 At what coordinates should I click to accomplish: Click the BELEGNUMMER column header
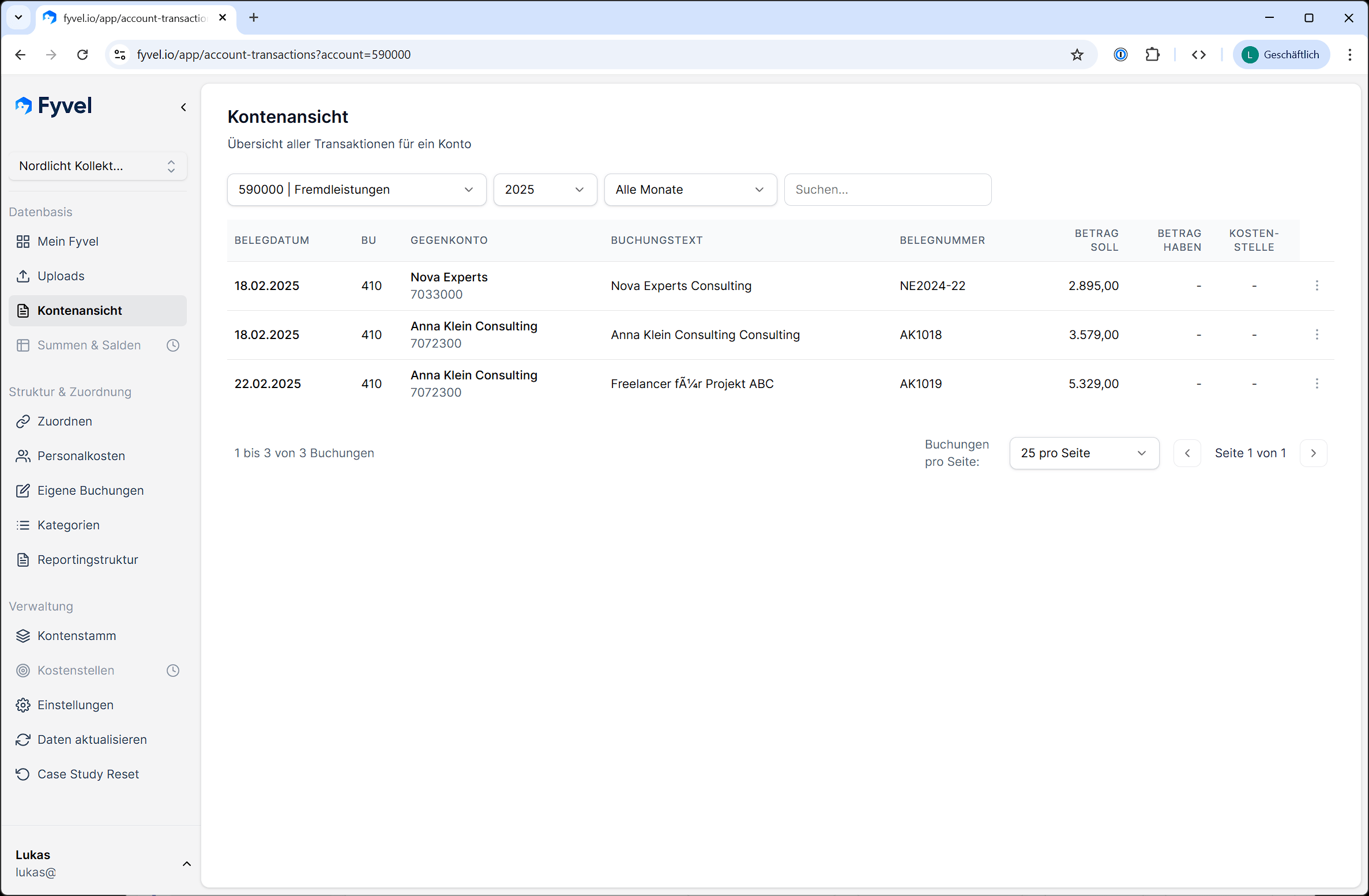point(942,240)
